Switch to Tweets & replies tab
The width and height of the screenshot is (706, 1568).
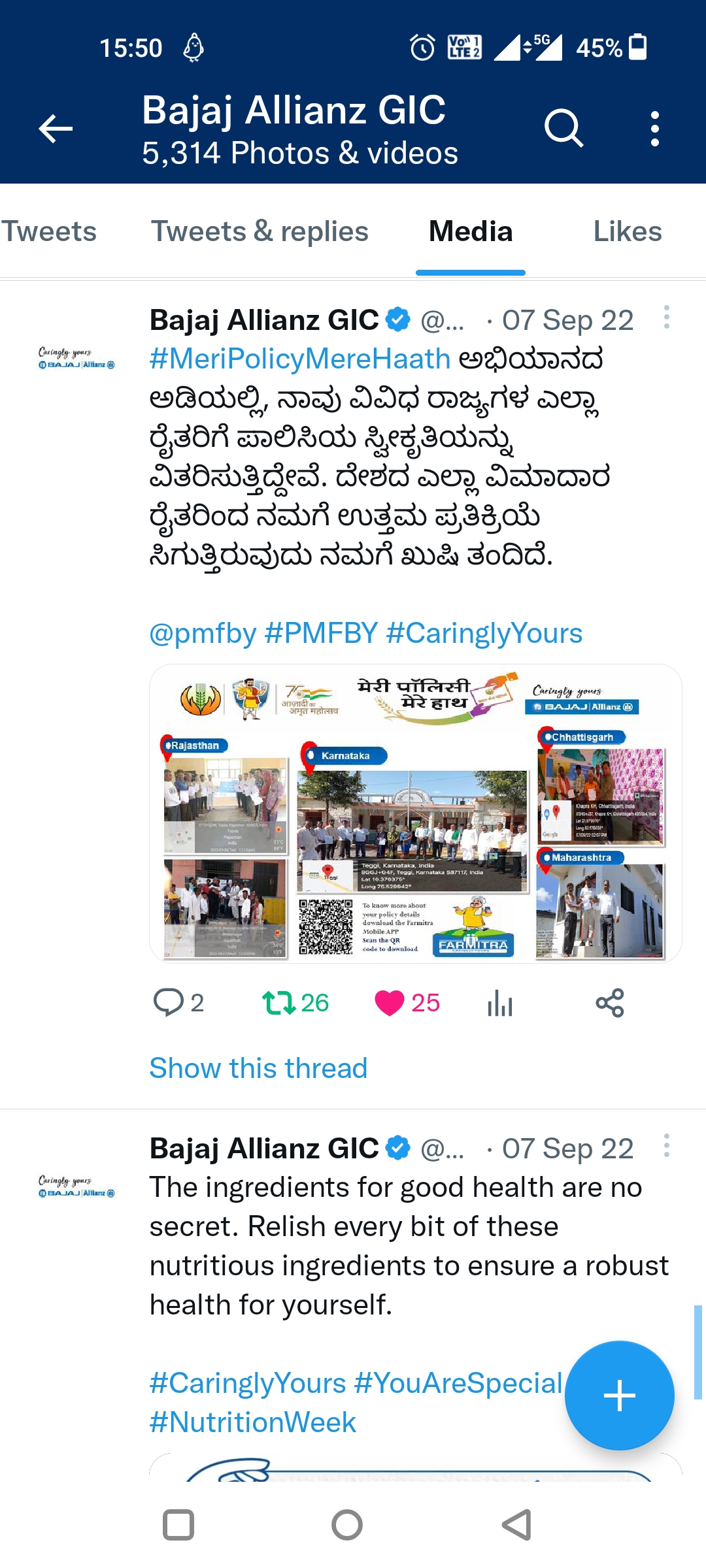pyautogui.click(x=260, y=231)
